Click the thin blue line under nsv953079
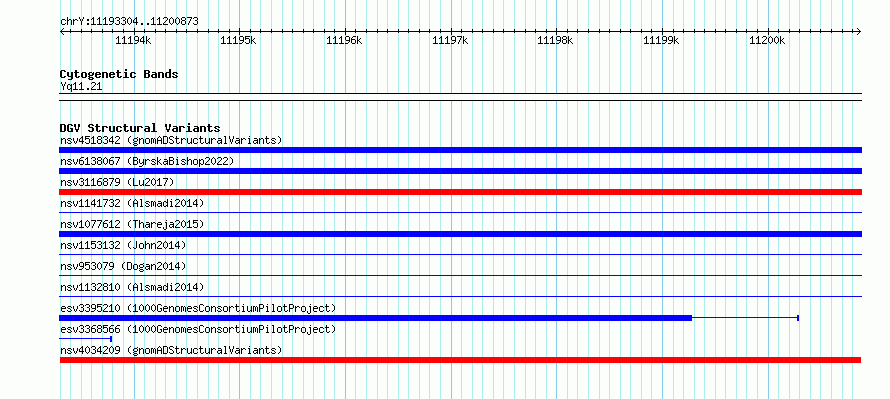This screenshot has height=399, width=890. coord(460,276)
